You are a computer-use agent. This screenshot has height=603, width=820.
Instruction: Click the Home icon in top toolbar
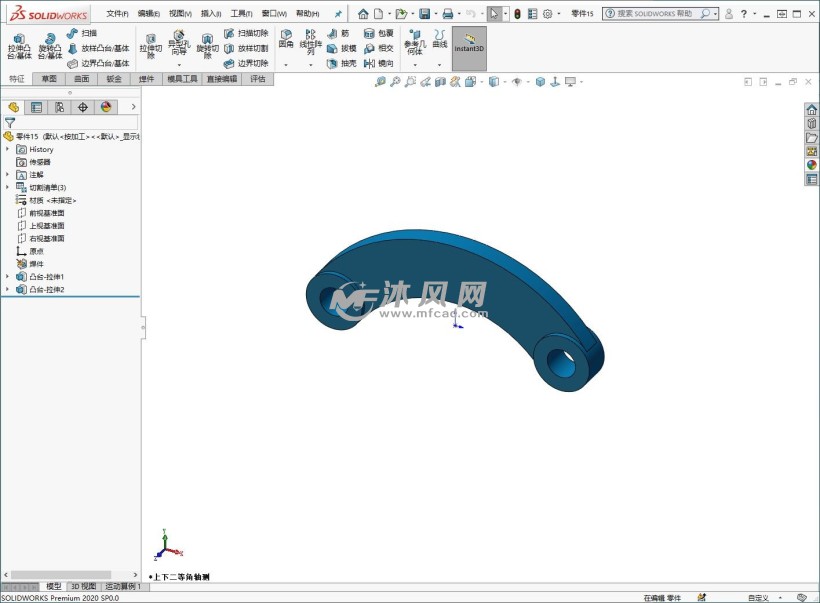point(363,14)
